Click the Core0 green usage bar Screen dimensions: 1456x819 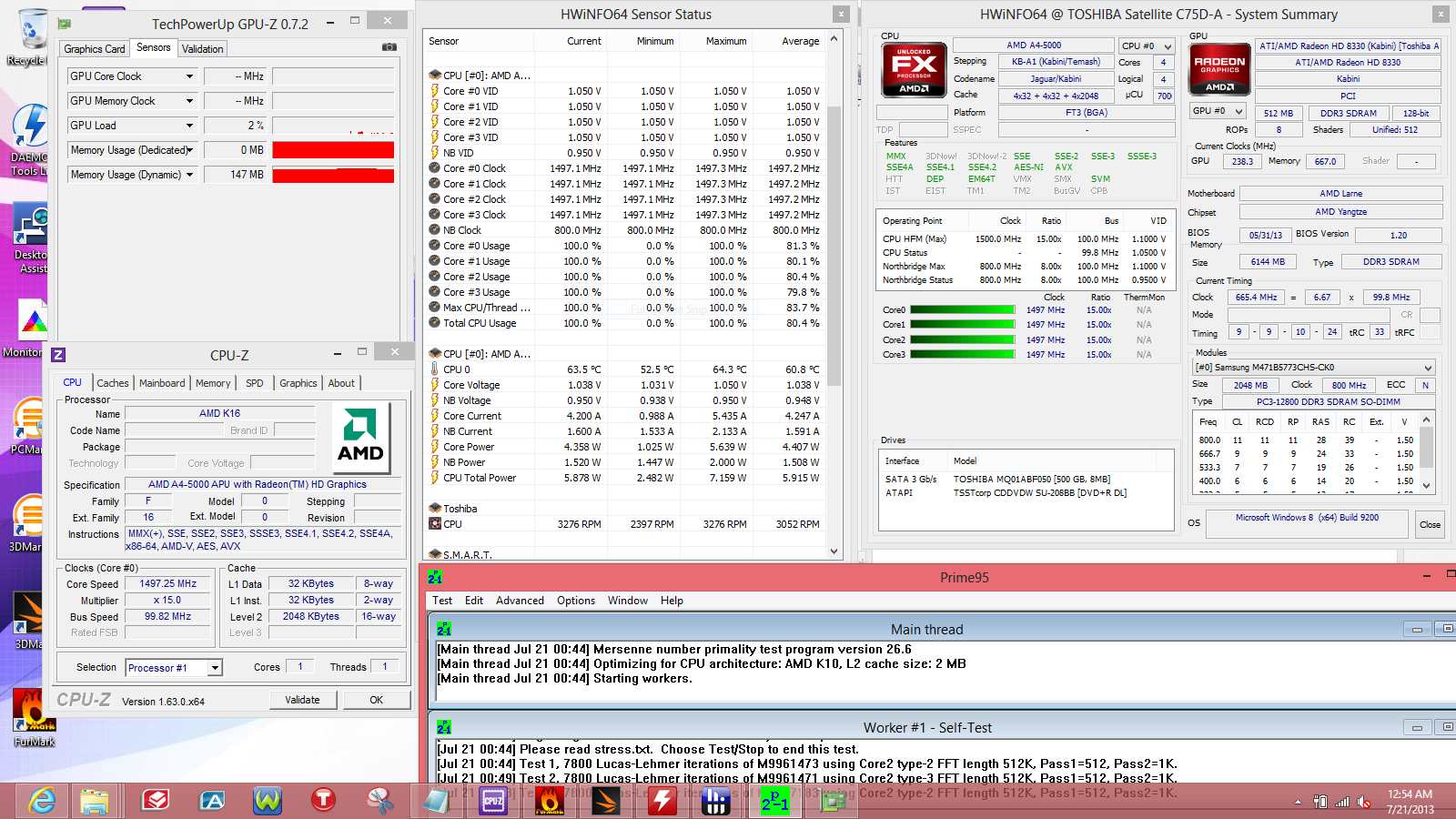click(x=962, y=309)
